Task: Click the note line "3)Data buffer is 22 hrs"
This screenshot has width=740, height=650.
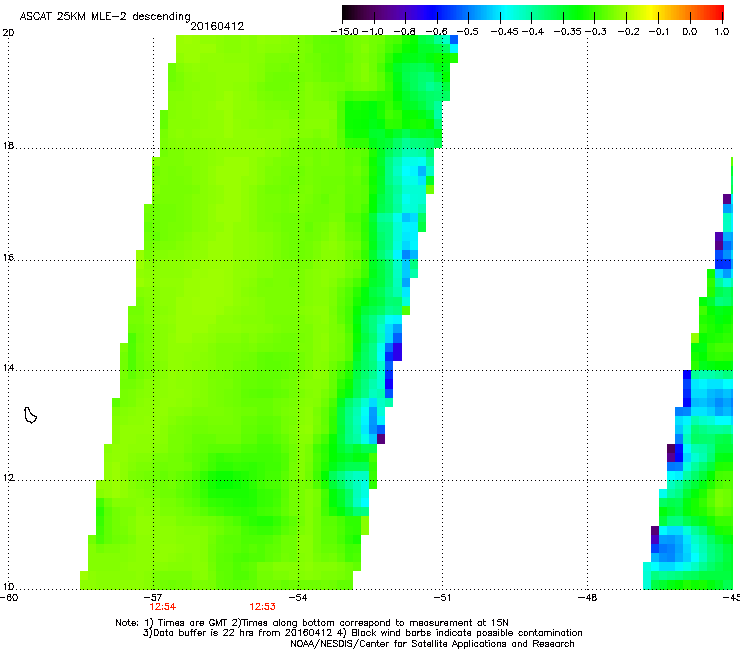Action: point(362,633)
